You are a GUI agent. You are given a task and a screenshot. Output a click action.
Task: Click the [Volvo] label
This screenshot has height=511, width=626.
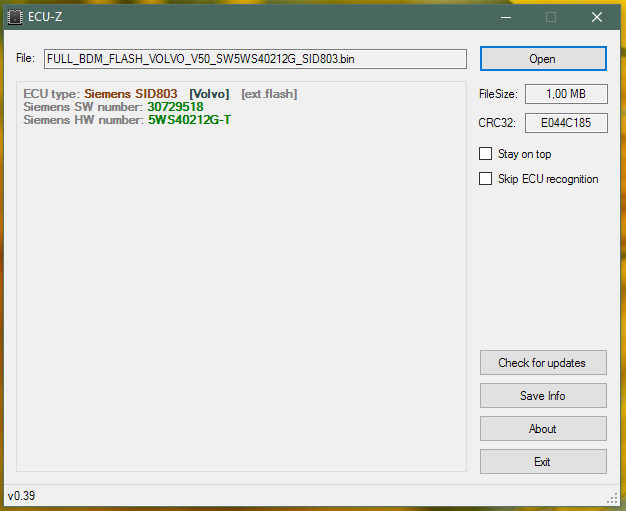[209, 94]
